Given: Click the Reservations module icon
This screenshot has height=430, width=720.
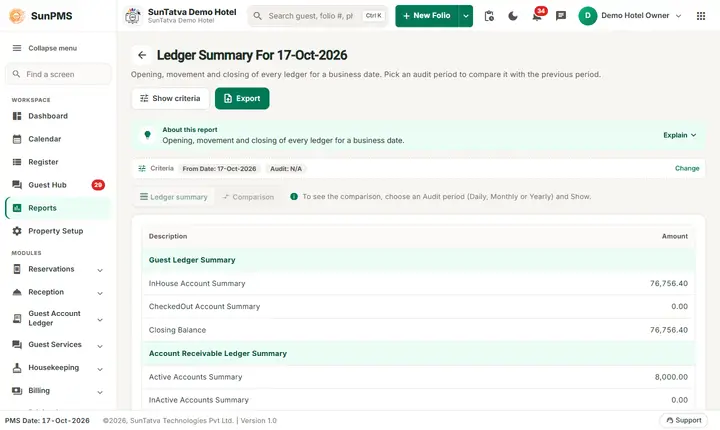Looking at the screenshot, I should click(x=17, y=269).
